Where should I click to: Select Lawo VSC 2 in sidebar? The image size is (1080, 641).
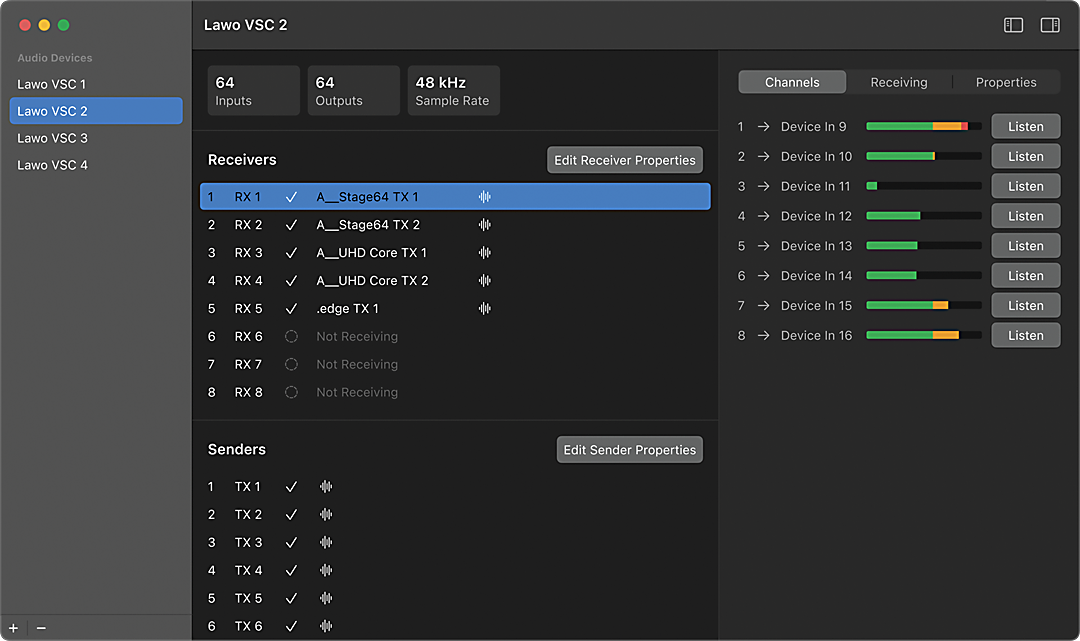[x=96, y=111]
